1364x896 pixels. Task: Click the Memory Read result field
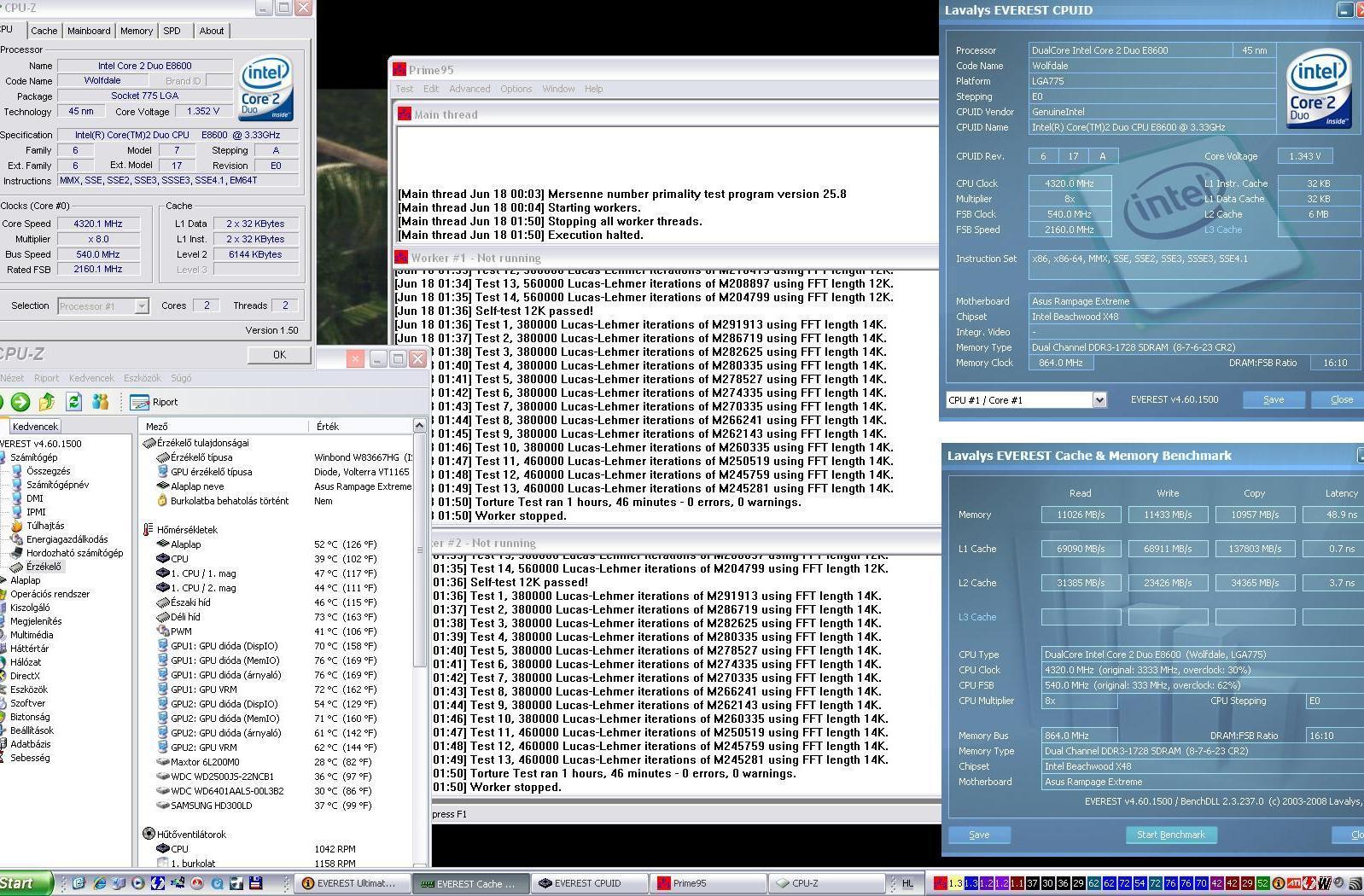point(1081,515)
